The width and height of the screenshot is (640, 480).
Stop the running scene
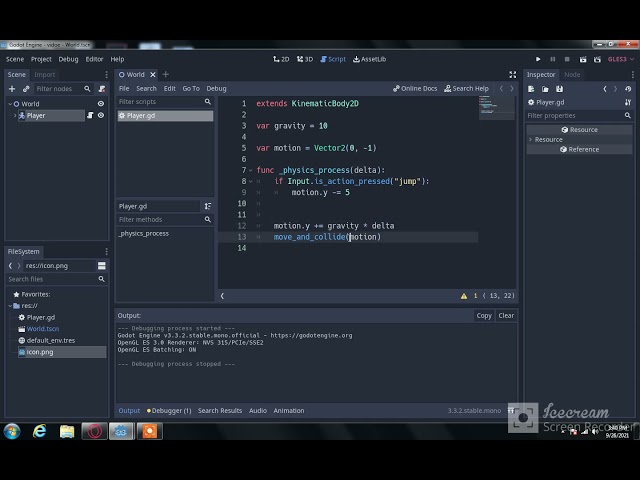[x=567, y=59]
